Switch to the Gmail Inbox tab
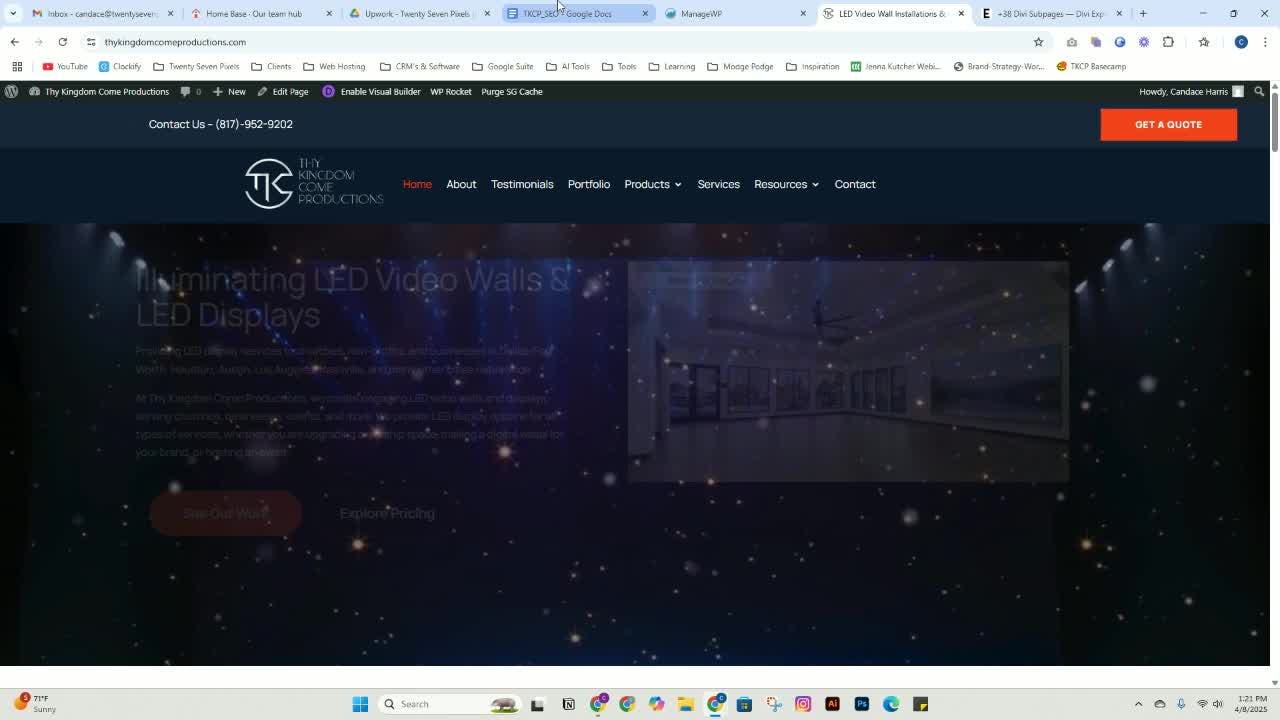This screenshot has height=720, width=1280. (103, 14)
